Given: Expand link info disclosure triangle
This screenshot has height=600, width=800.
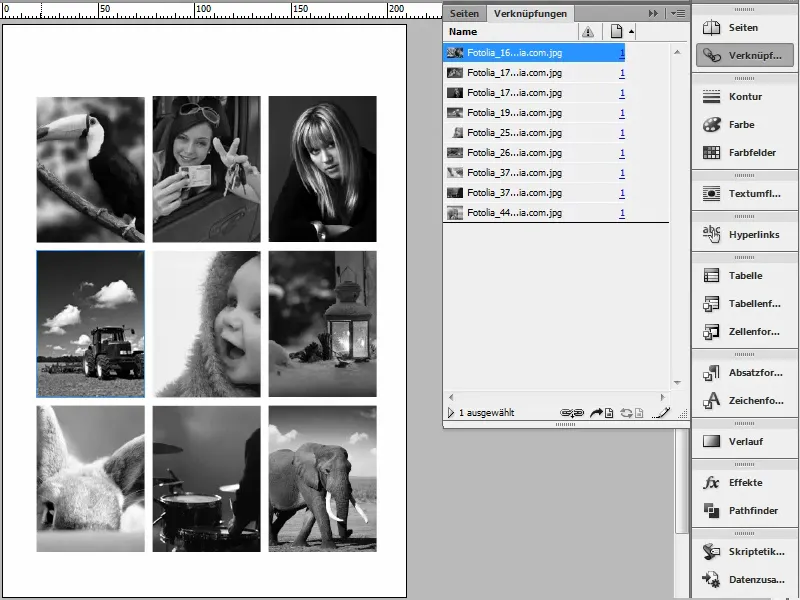Looking at the screenshot, I should [x=451, y=413].
